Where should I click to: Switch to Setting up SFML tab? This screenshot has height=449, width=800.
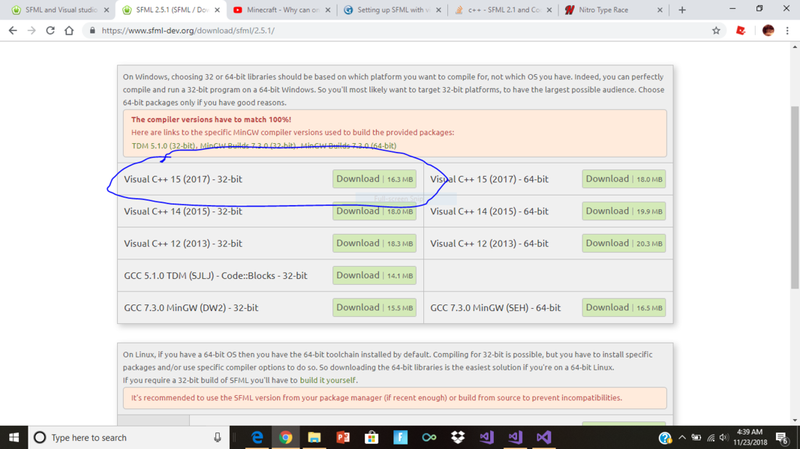390,10
